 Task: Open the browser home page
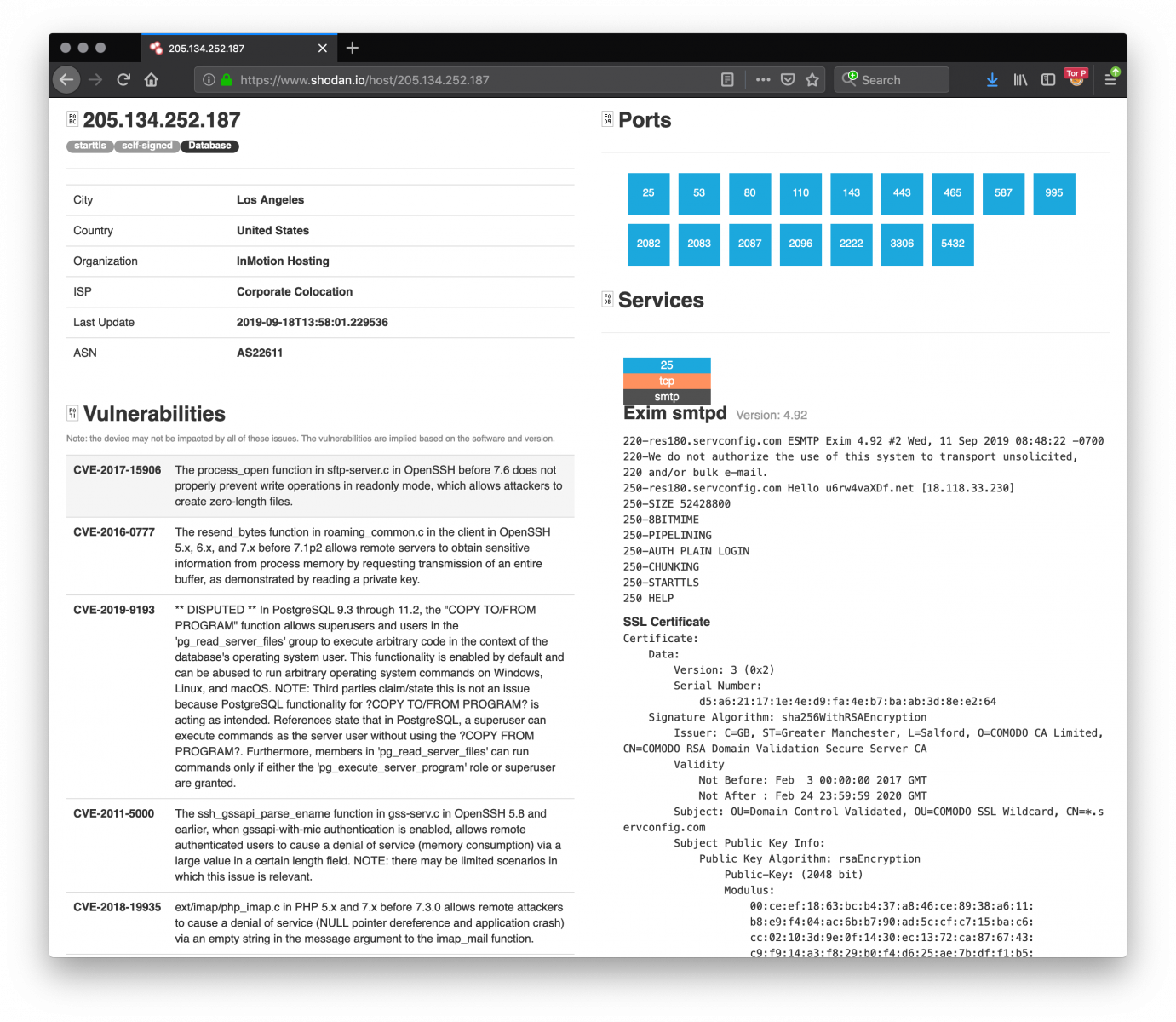coord(152,79)
